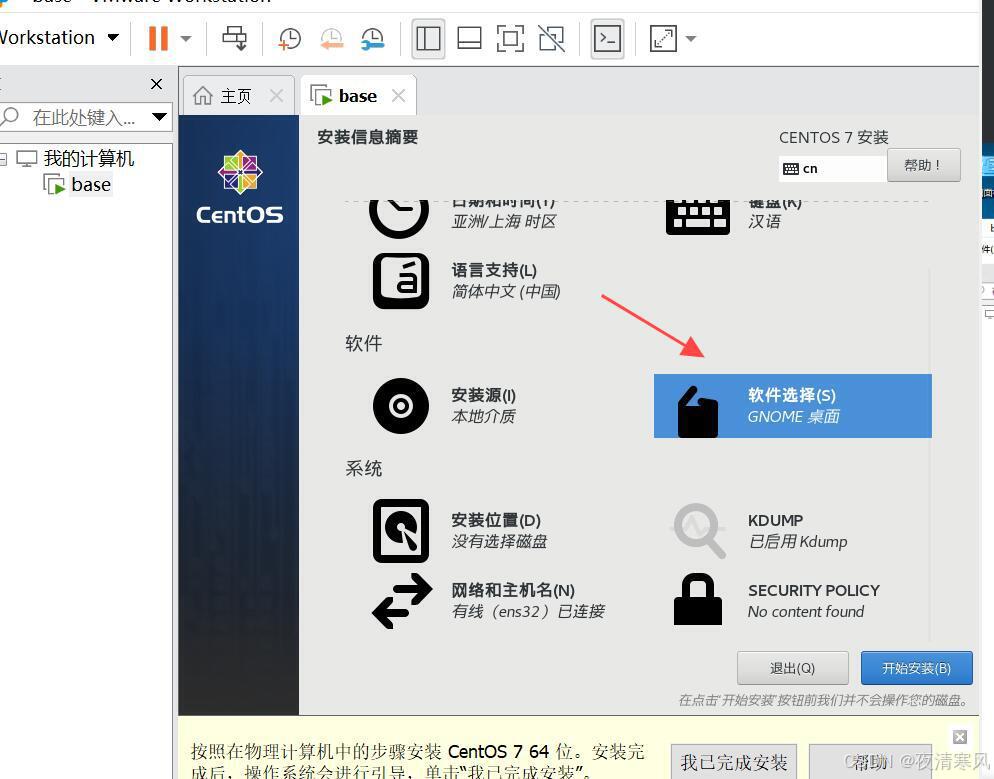Click 本地介质 text
The image size is (994, 779).
483,416
